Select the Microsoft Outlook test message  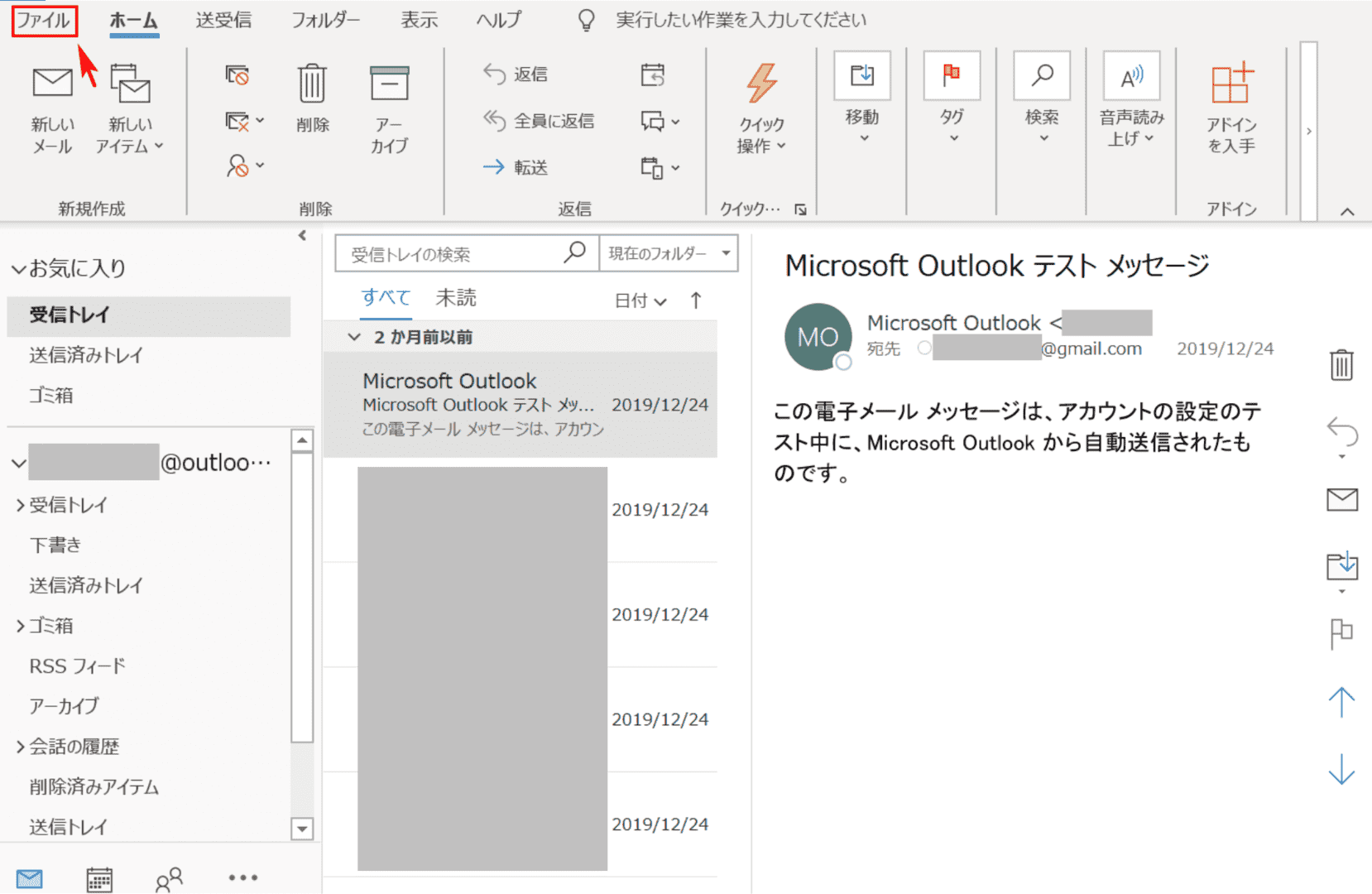point(520,405)
